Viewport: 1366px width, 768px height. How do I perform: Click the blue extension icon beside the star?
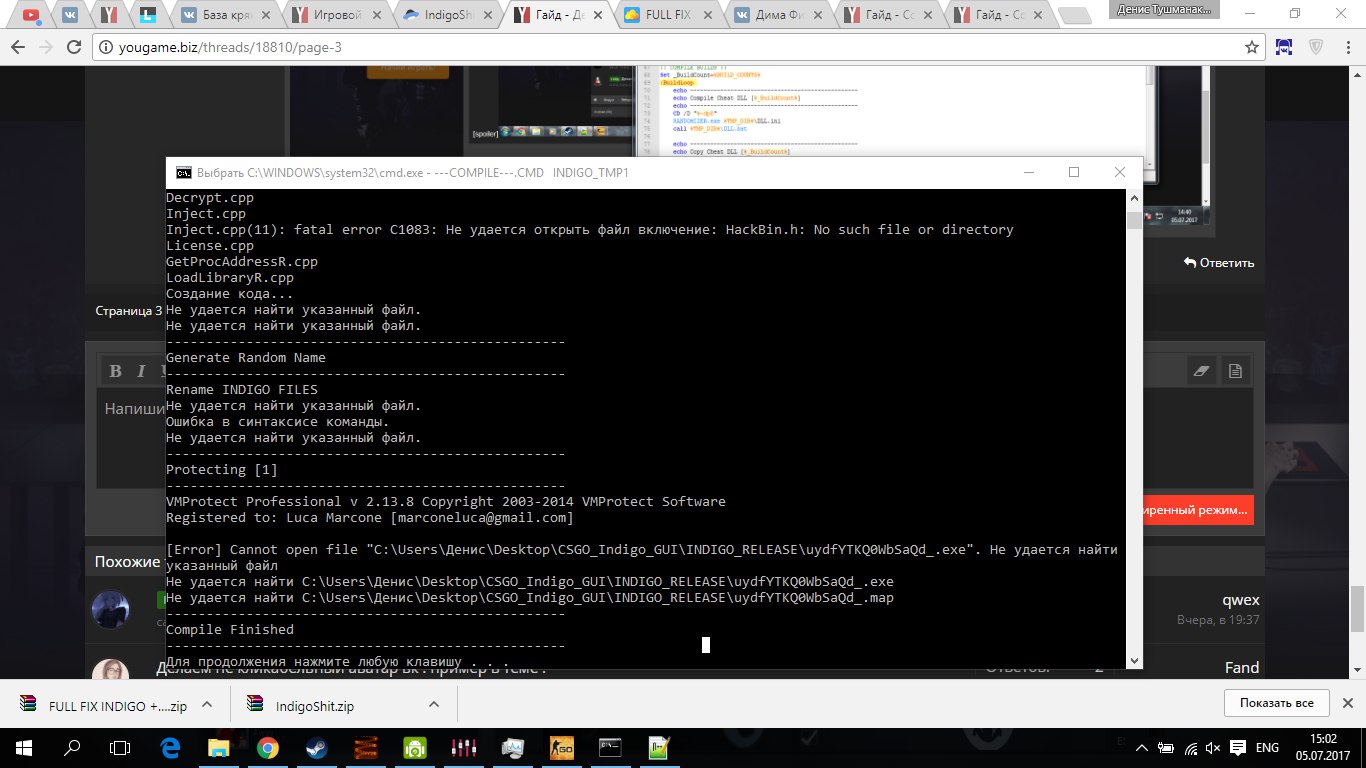(x=1285, y=47)
